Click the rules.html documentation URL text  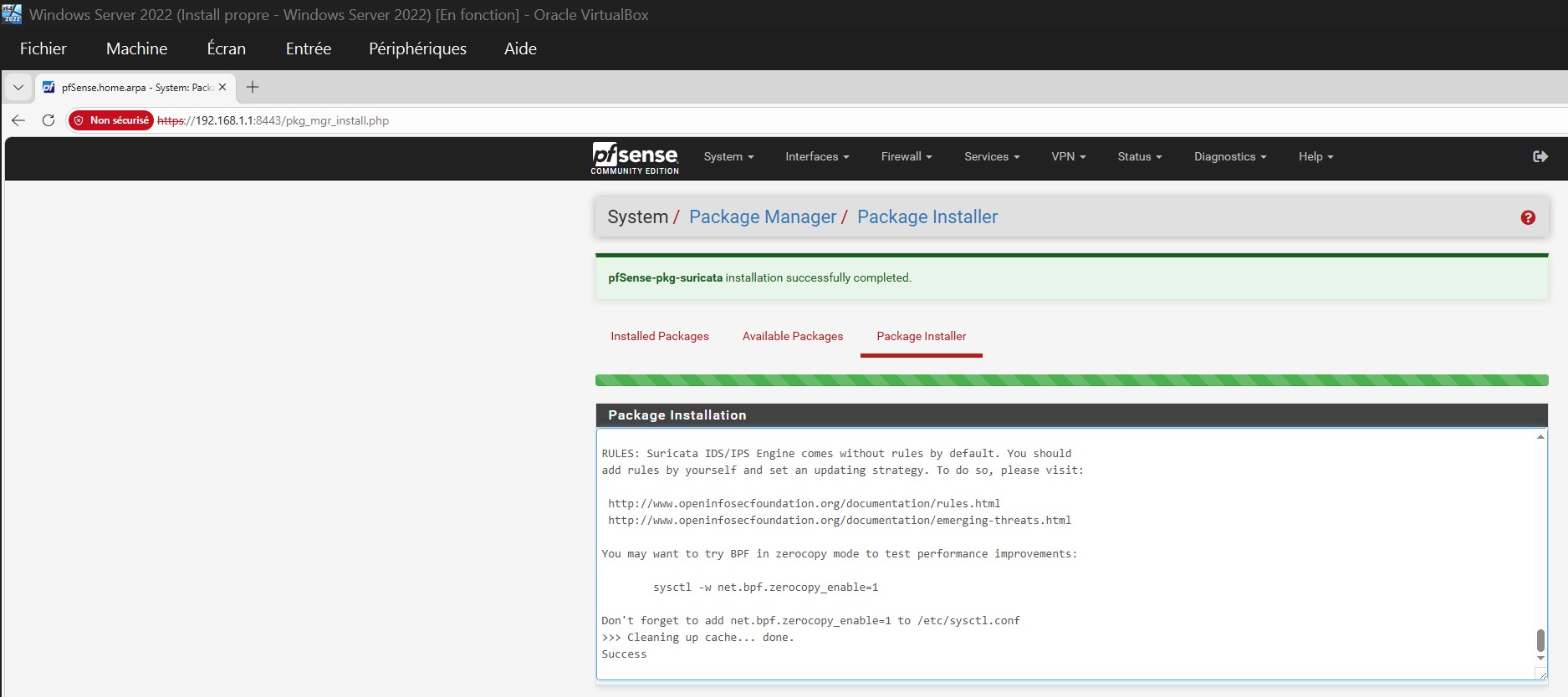tap(804, 504)
